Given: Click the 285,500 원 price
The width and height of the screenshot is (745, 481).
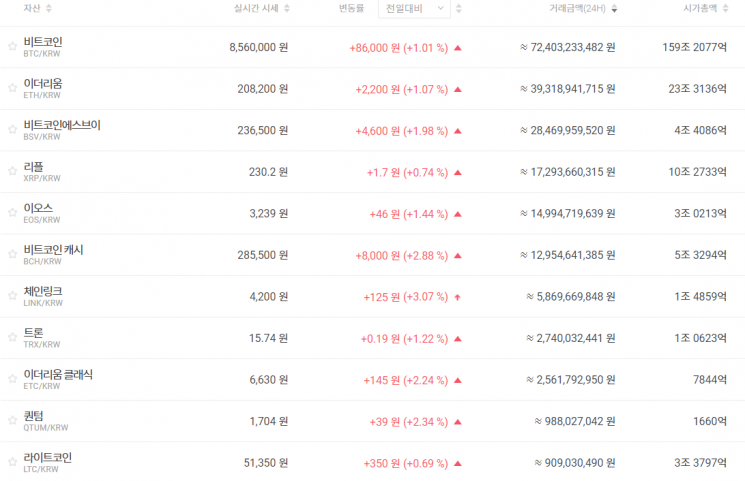Looking at the screenshot, I should 263,255.
